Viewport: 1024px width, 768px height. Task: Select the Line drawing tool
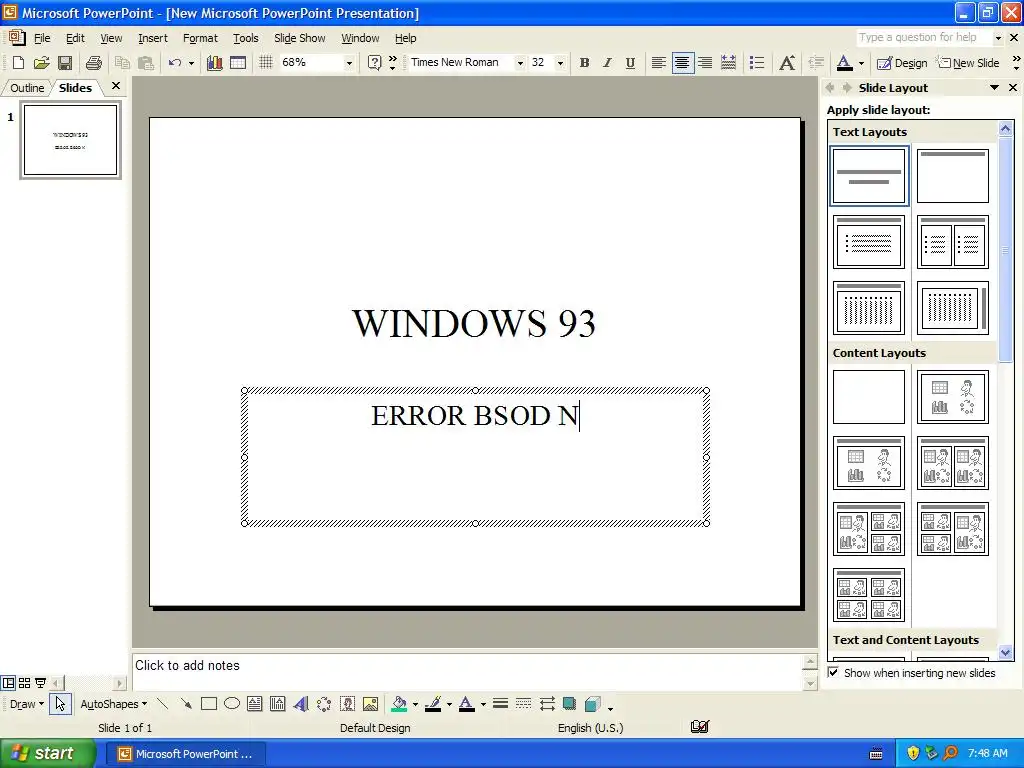click(x=163, y=703)
